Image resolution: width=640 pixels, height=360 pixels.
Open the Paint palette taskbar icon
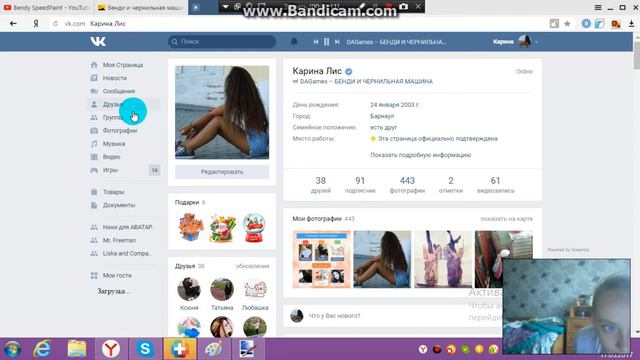coord(213,349)
